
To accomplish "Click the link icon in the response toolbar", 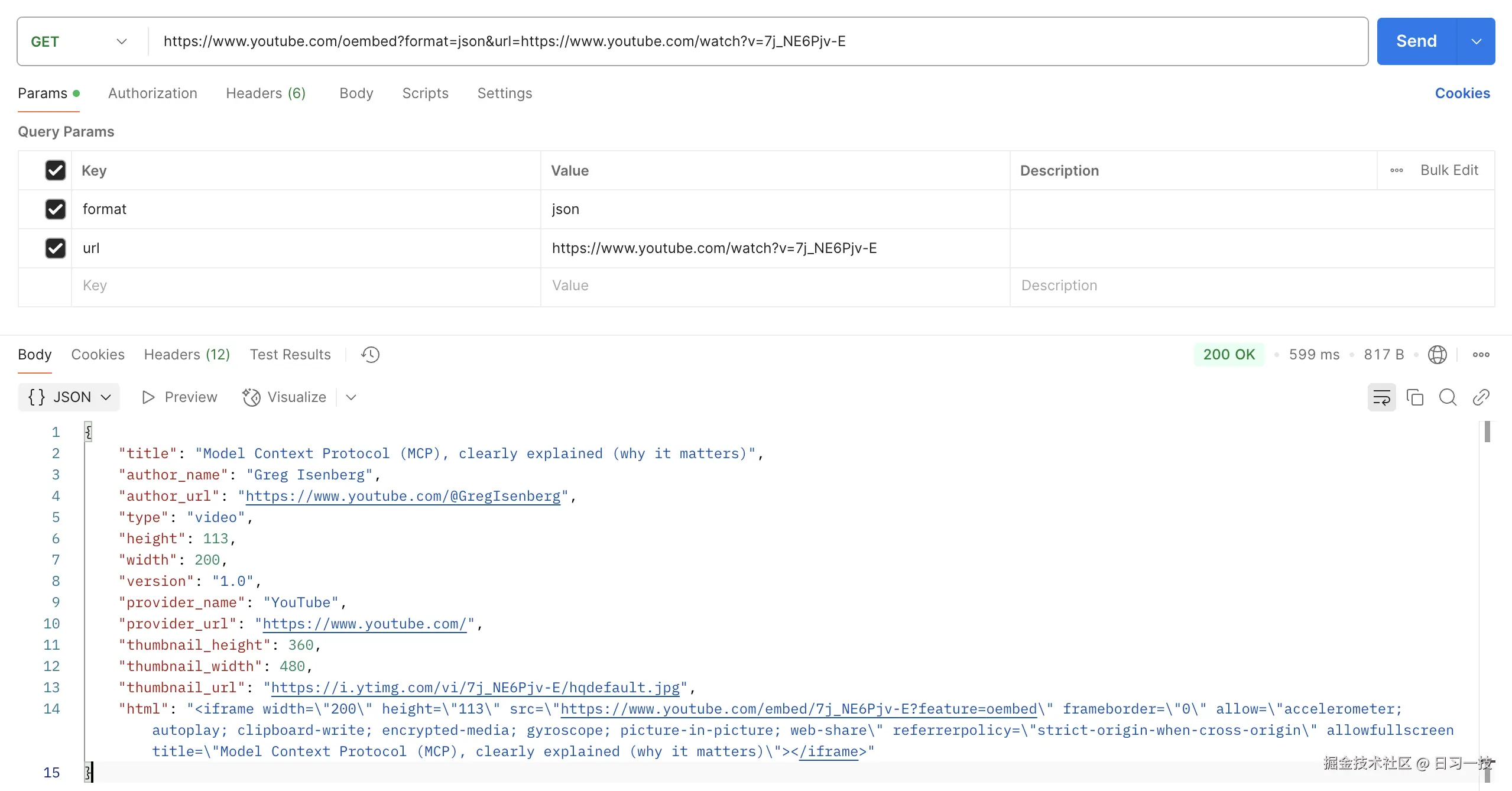I will pos(1481,397).
